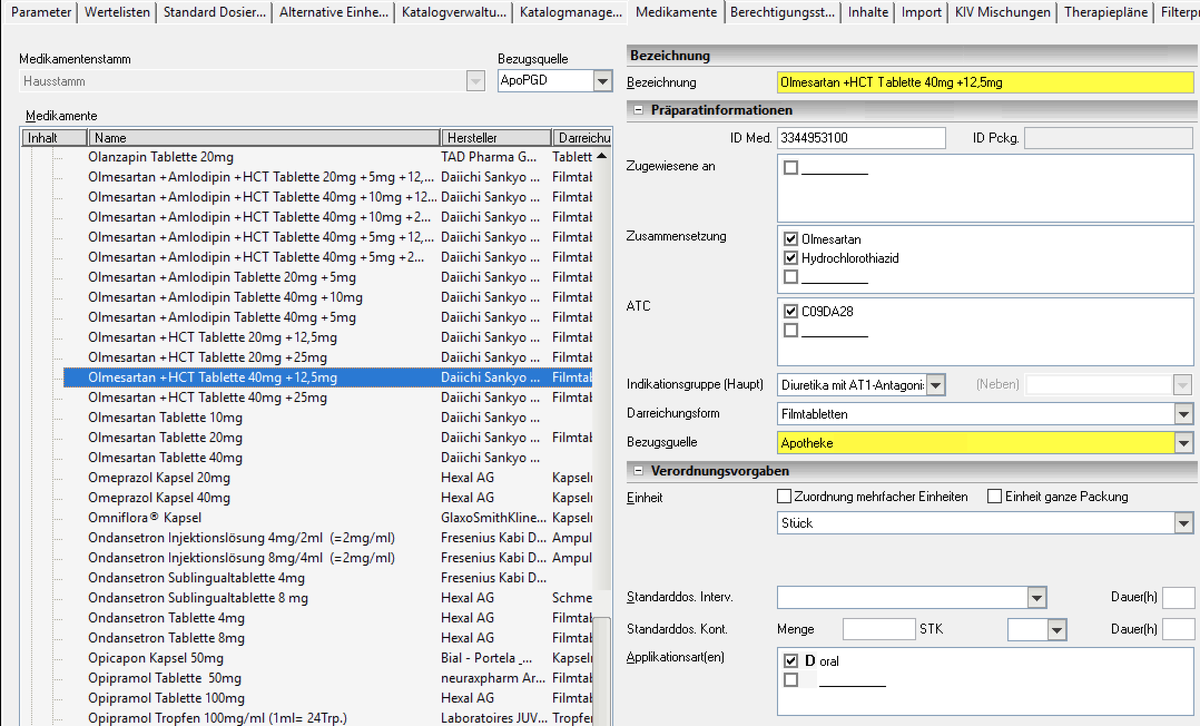The image size is (1200, 726).
Task: Open the Standard Dosier... tab
Action: click(x=214, y=12)
